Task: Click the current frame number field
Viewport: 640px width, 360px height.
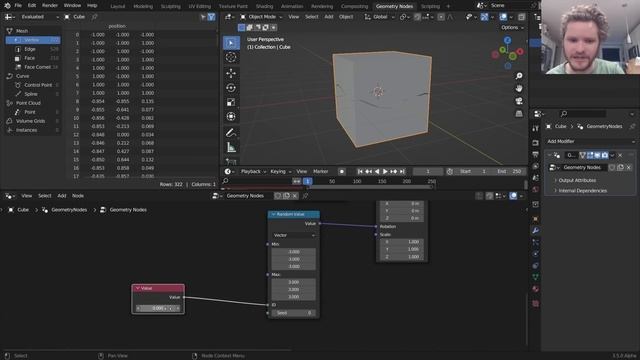Action: point(427,171)
